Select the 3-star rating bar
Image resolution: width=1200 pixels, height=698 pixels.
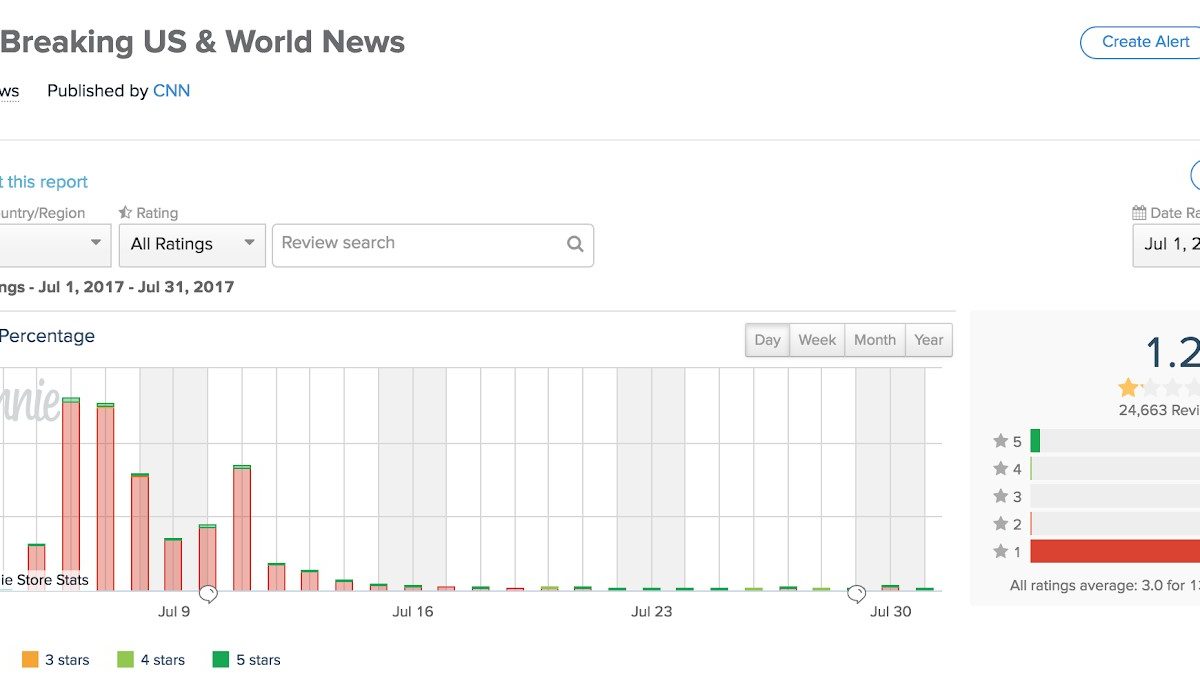[x=1115, y=496]
